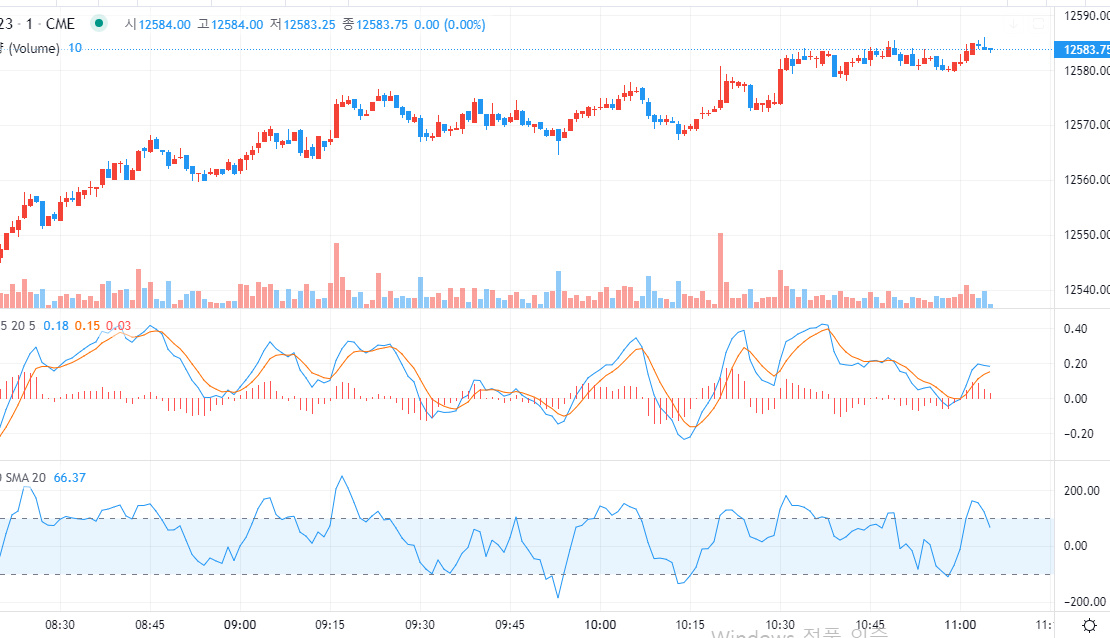Click the closing price value after 종
1110x638 pixels.
[x=382, y=25]
